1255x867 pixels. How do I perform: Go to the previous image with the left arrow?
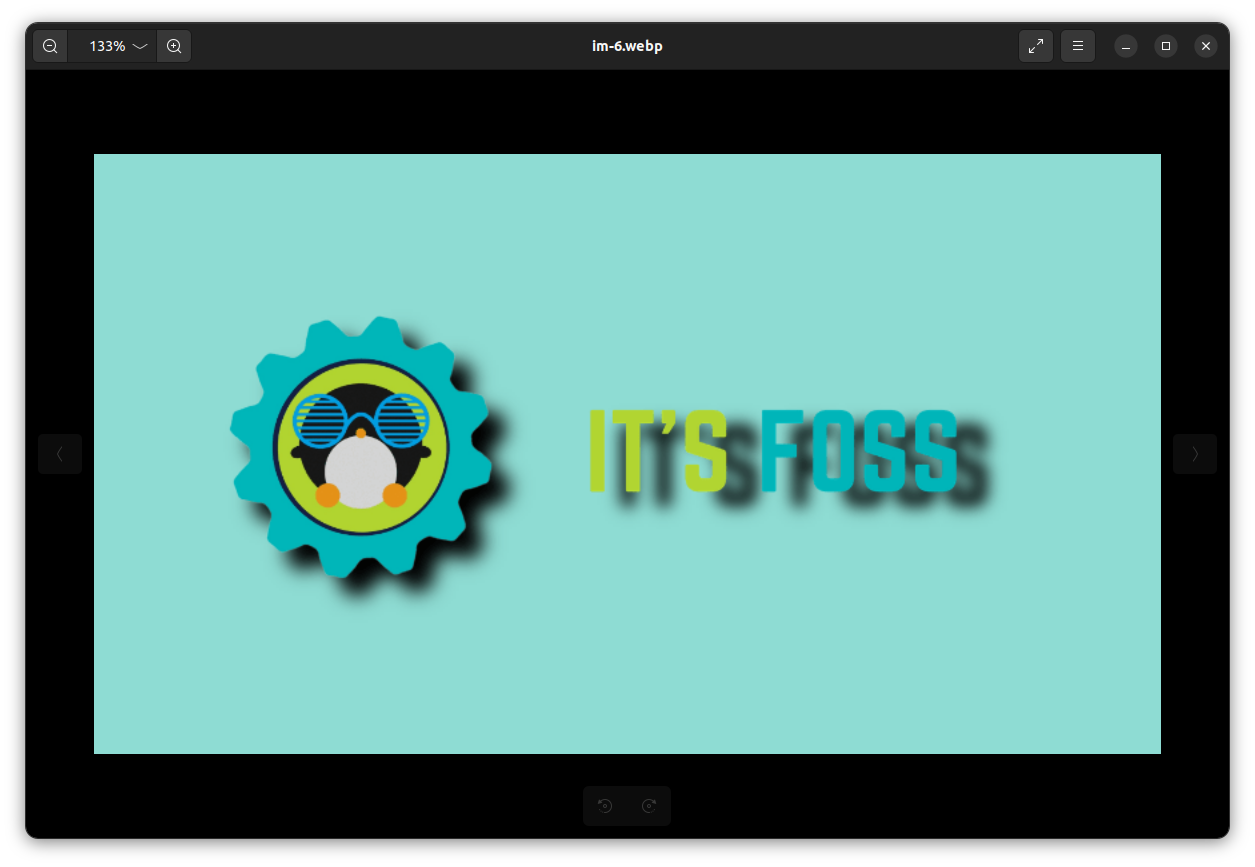(x=59, y=453)
